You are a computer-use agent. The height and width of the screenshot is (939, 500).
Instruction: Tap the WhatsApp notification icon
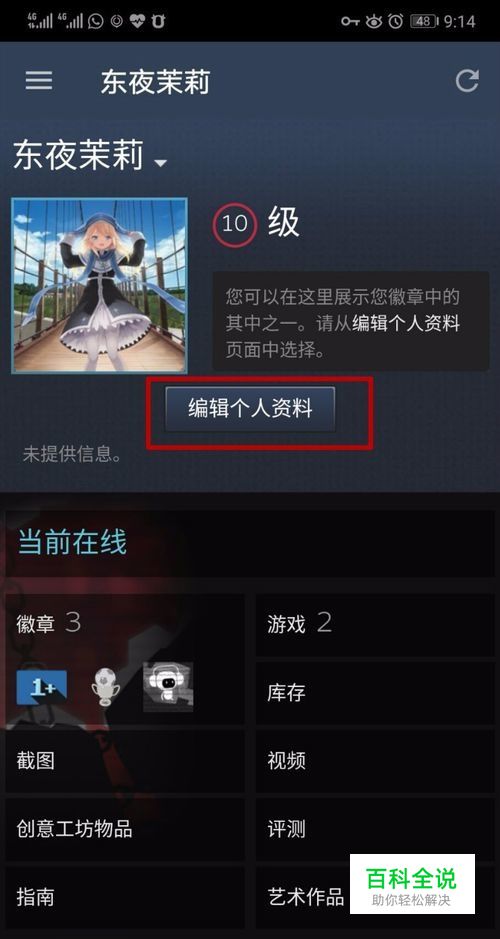(95, 22)
